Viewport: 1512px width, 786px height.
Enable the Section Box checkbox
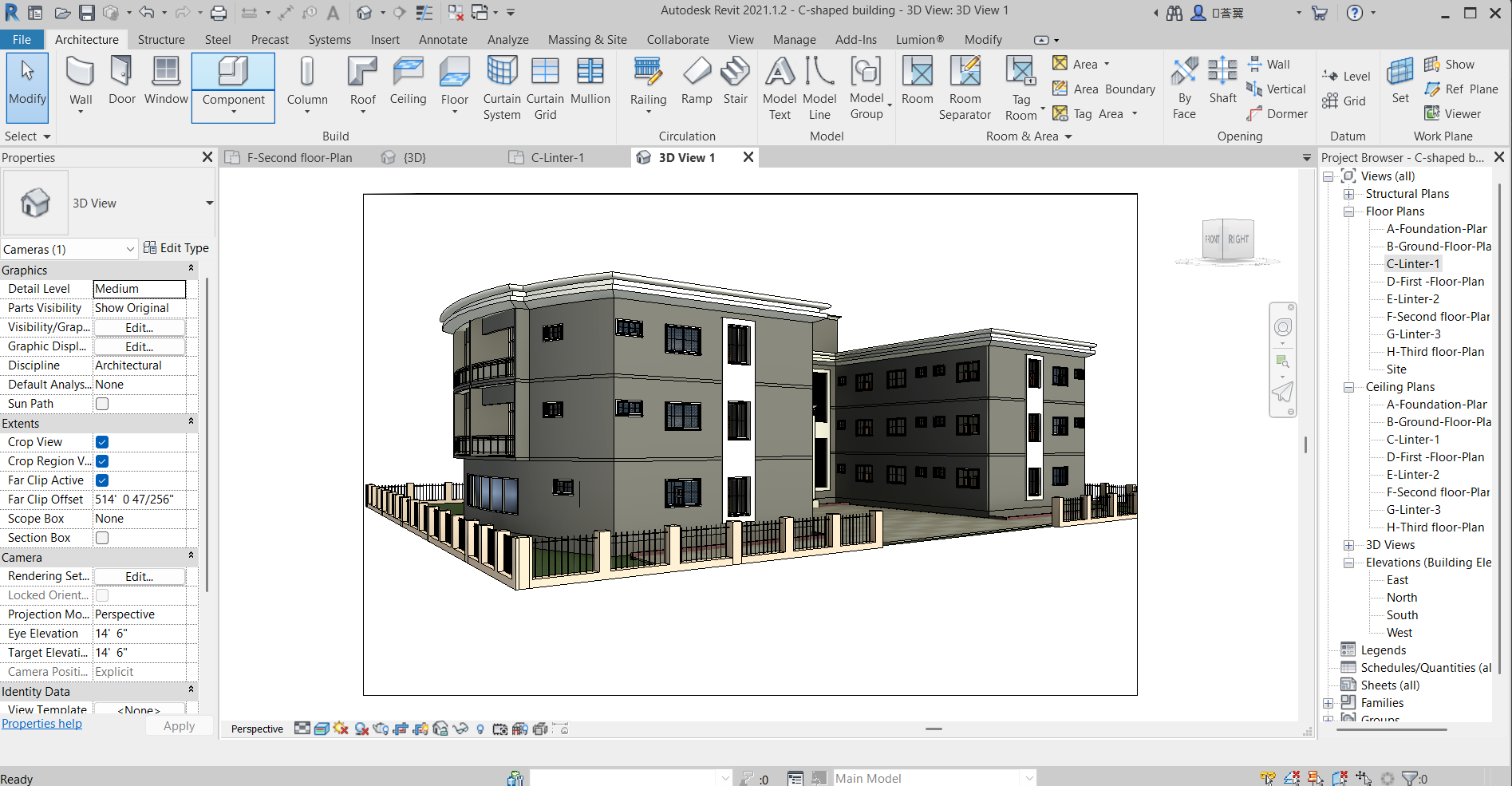[102, 538]
